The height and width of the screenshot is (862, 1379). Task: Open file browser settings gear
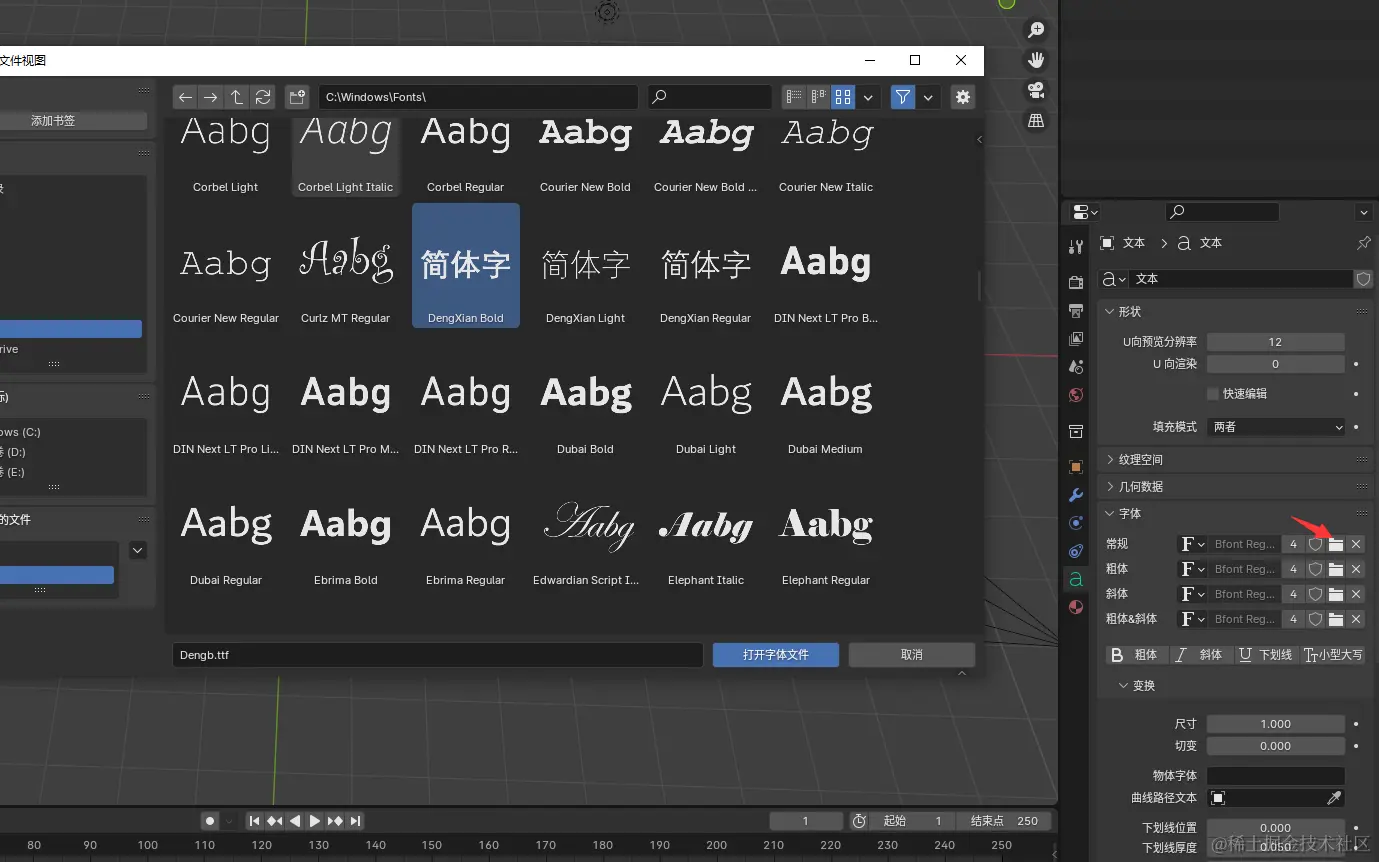(x=962, y=97)
